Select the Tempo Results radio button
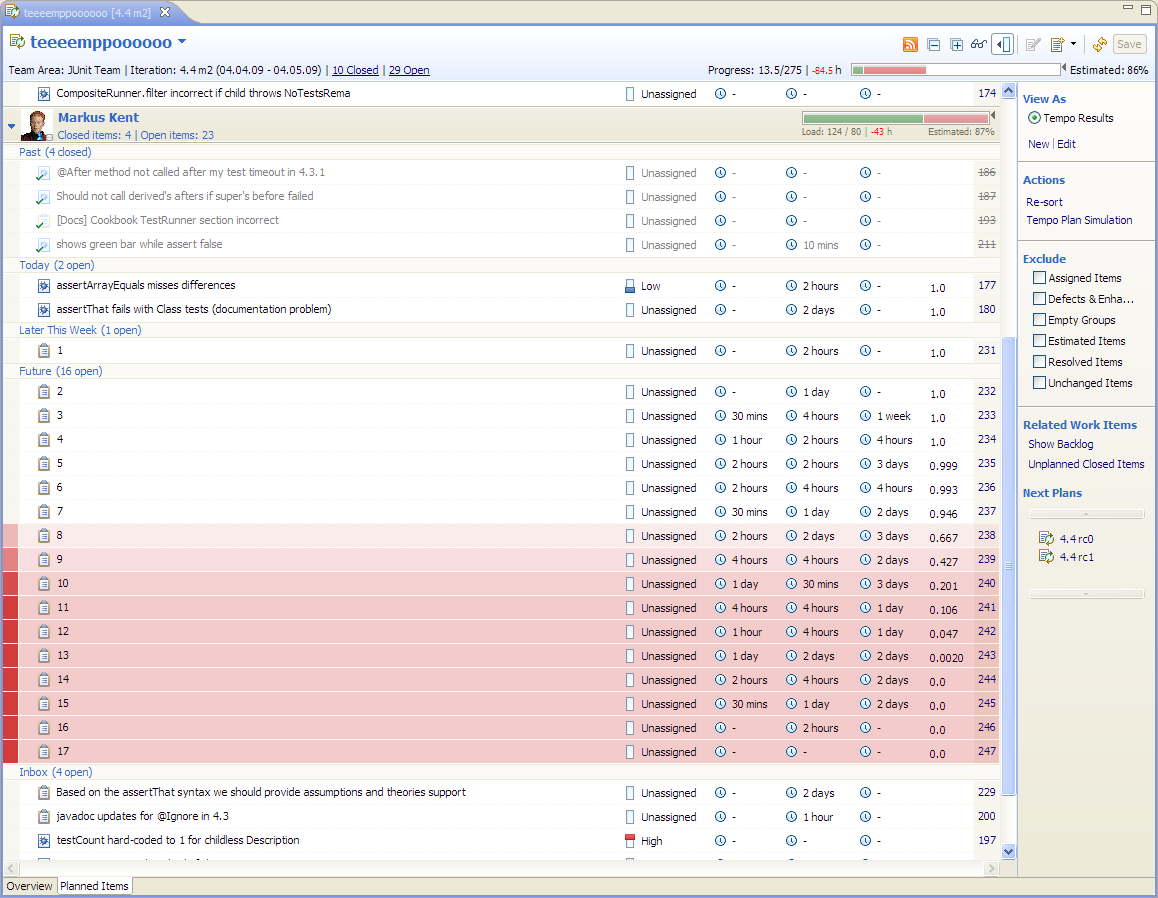1158x898 pixels. (1035, 118)
